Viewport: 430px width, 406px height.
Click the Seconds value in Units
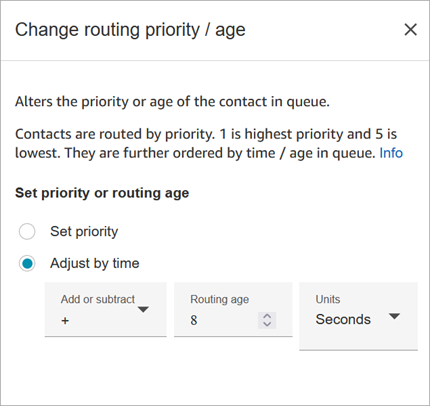[343, 319]
